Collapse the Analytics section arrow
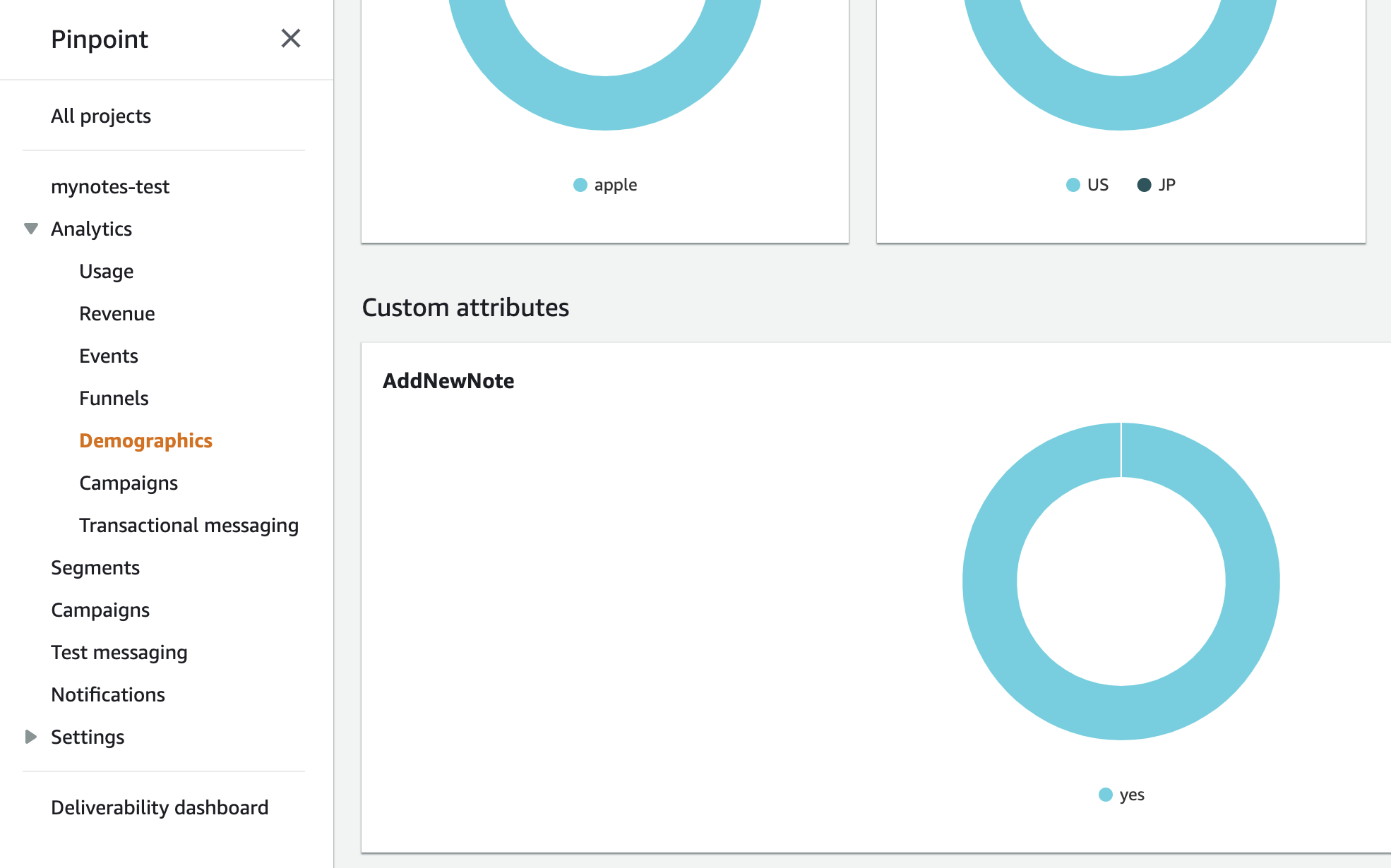Screen dimensions: 1391x868 [31, 229]
